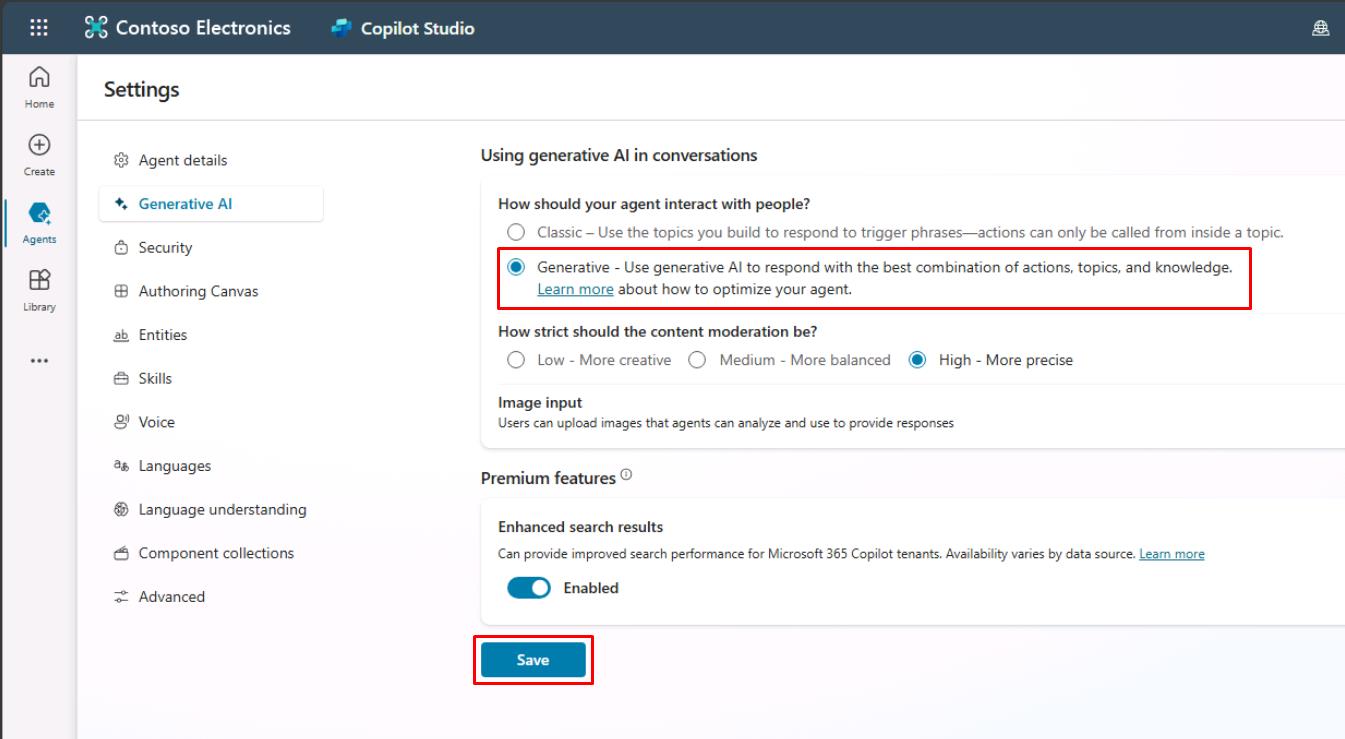Open Learn more link under Enhanced search
Viewport: 1345px width, 739px height.
pos(1172,554)
